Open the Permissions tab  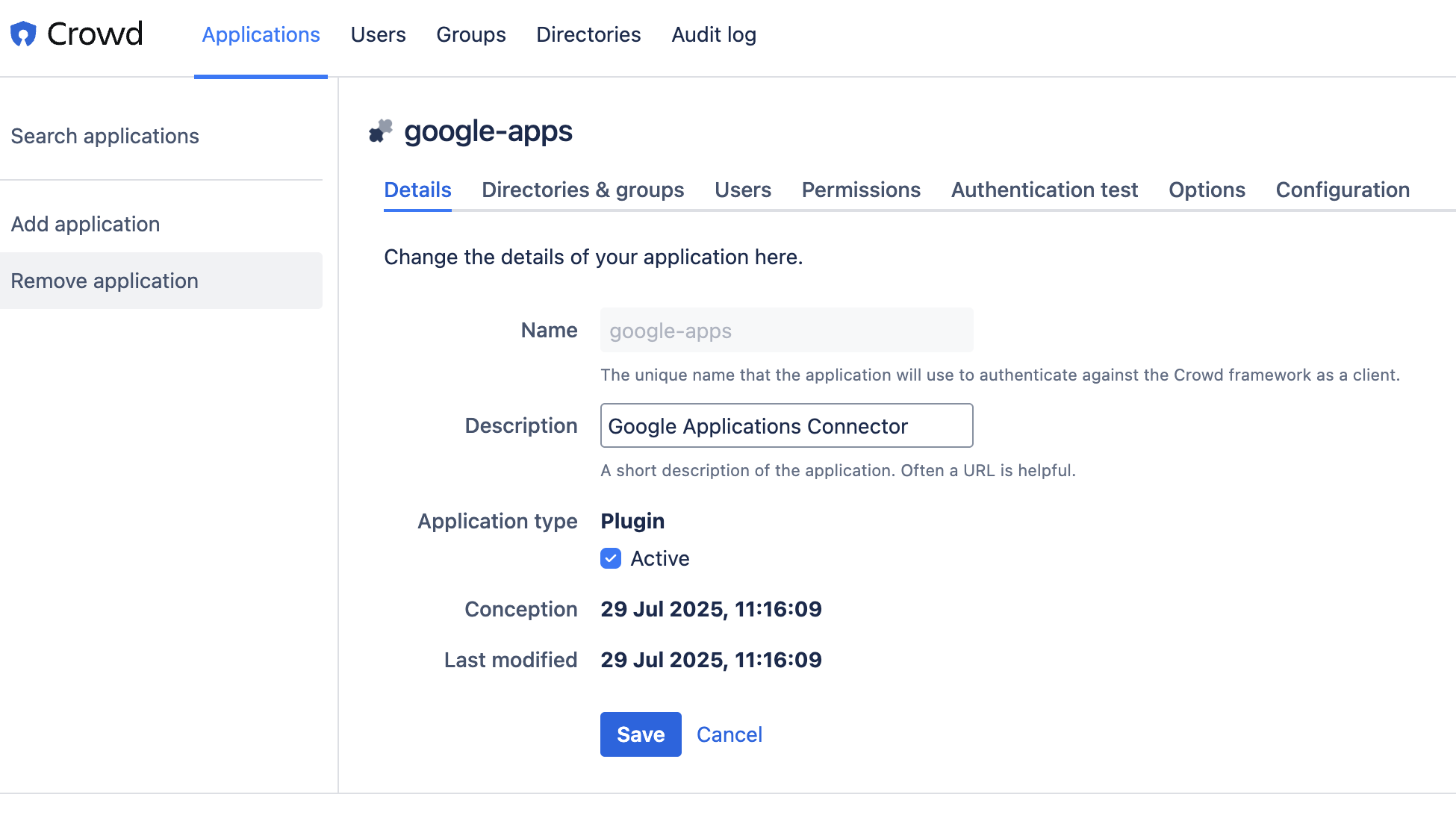point(860,190)
